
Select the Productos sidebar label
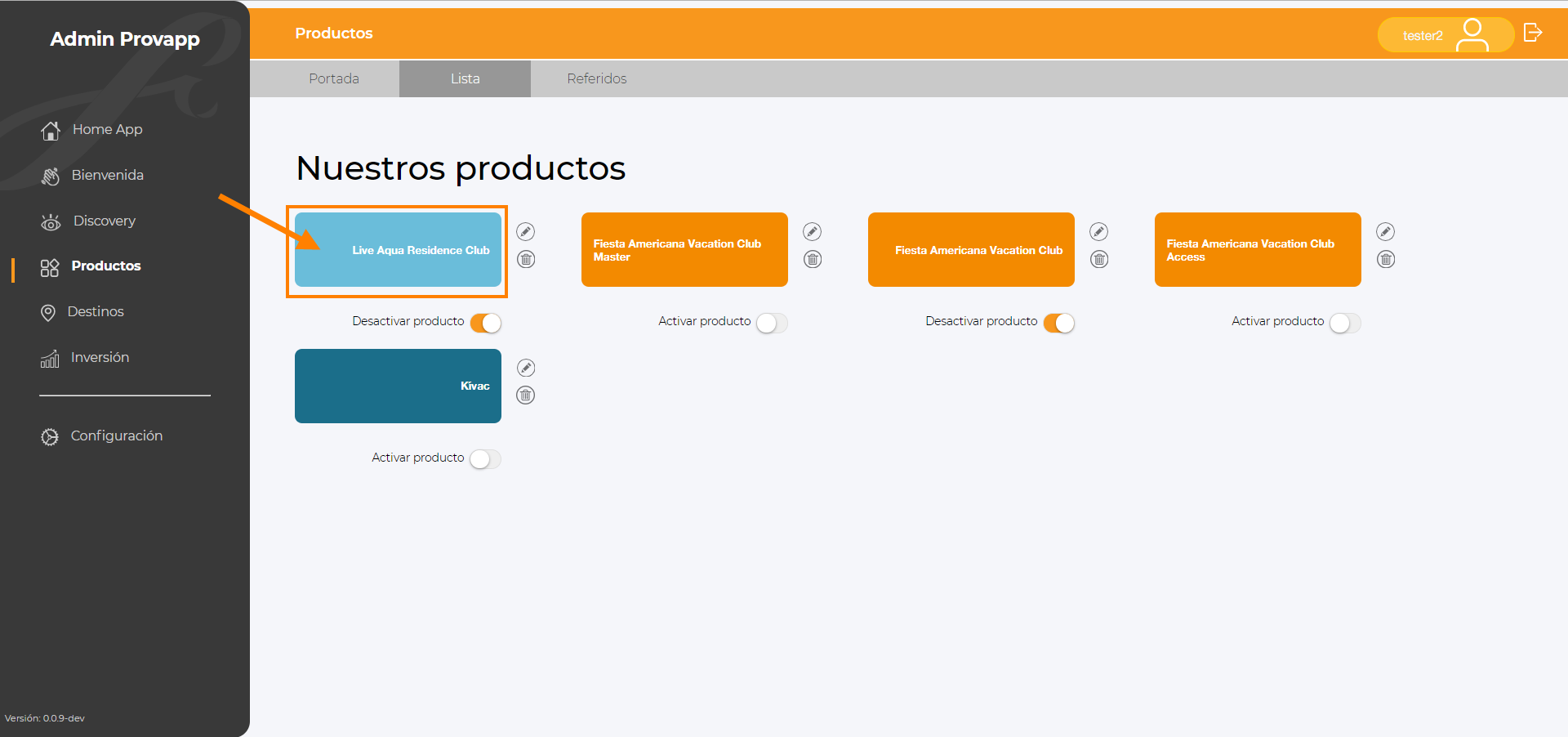pyautogui.click(x=106, y=266)
